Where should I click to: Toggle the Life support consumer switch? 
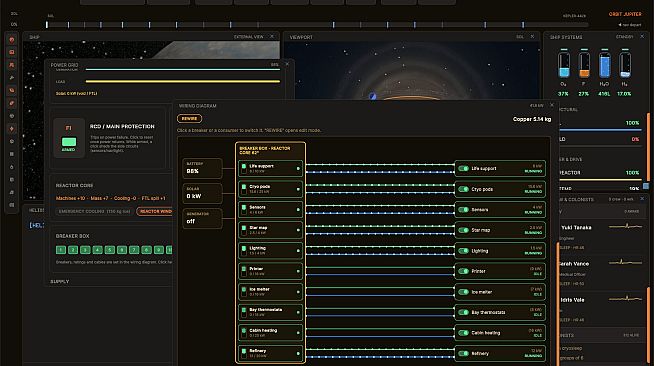click(x=463, y=168)
